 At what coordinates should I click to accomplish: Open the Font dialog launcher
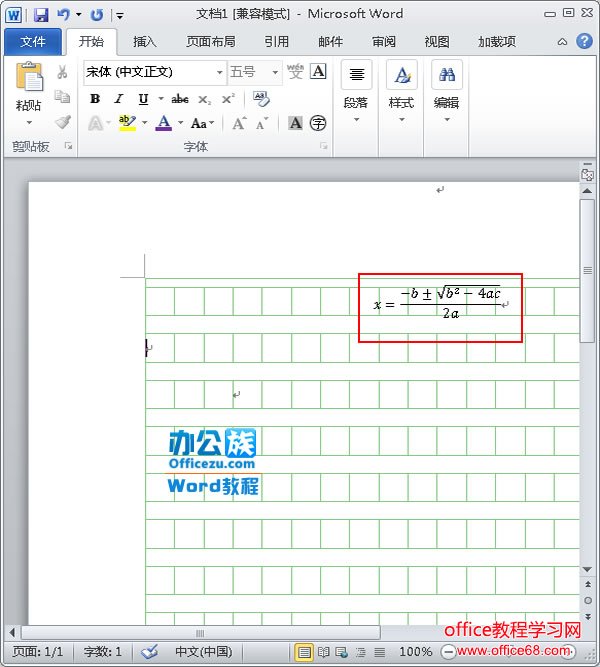(x=323, y=146)
